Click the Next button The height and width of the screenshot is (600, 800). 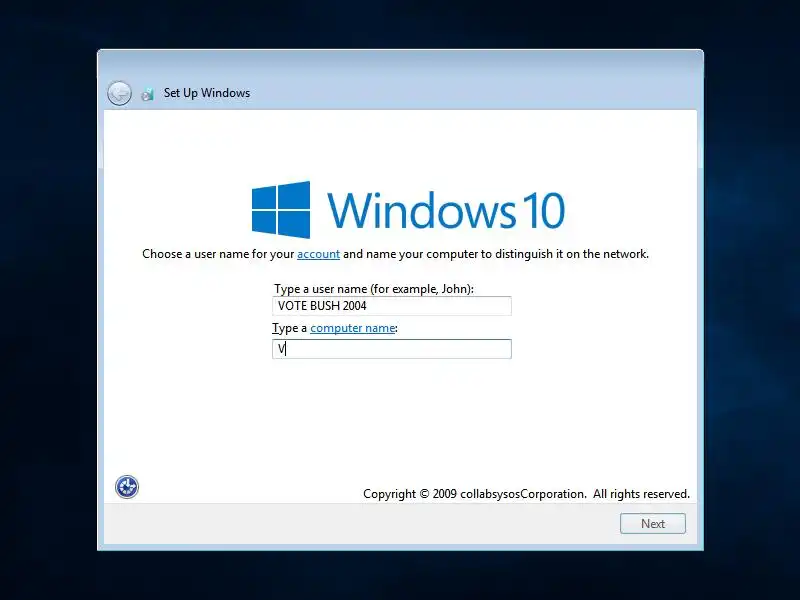click(x=653, y=523)
